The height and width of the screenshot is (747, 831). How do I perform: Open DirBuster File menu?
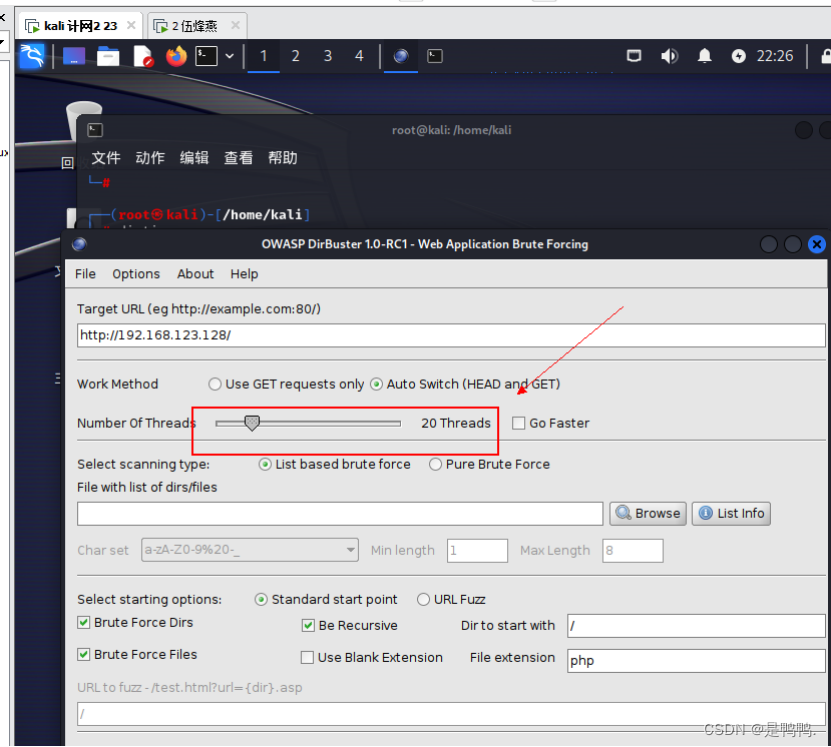85,274
